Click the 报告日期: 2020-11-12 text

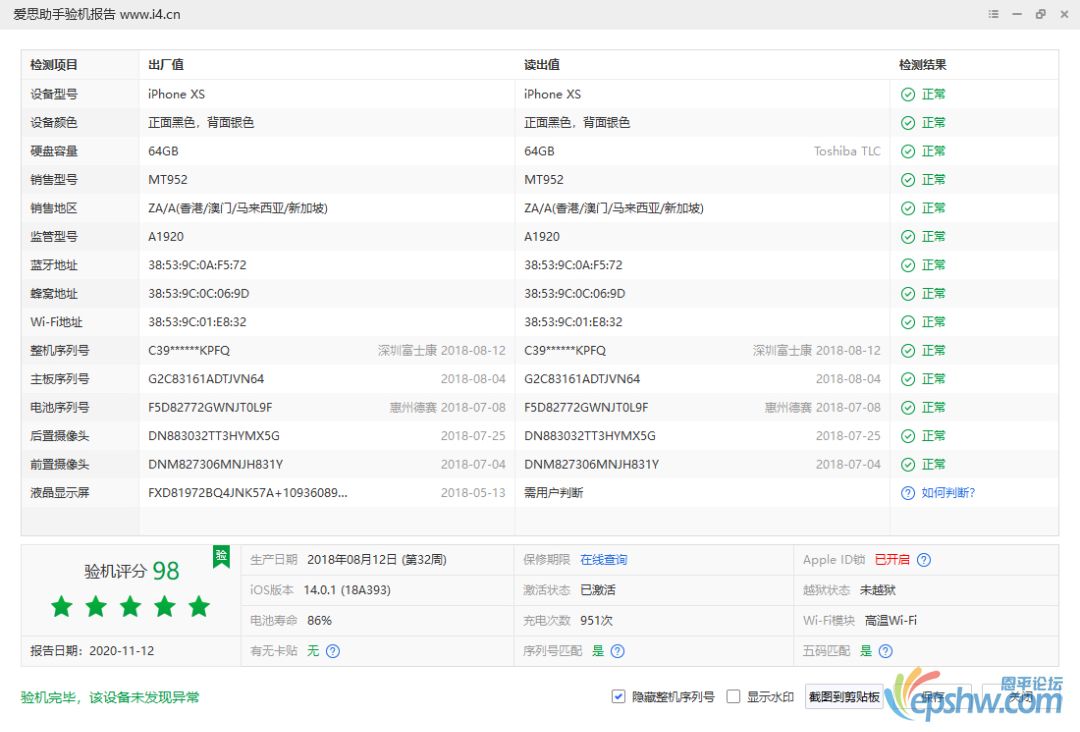(x=92, y=651)
